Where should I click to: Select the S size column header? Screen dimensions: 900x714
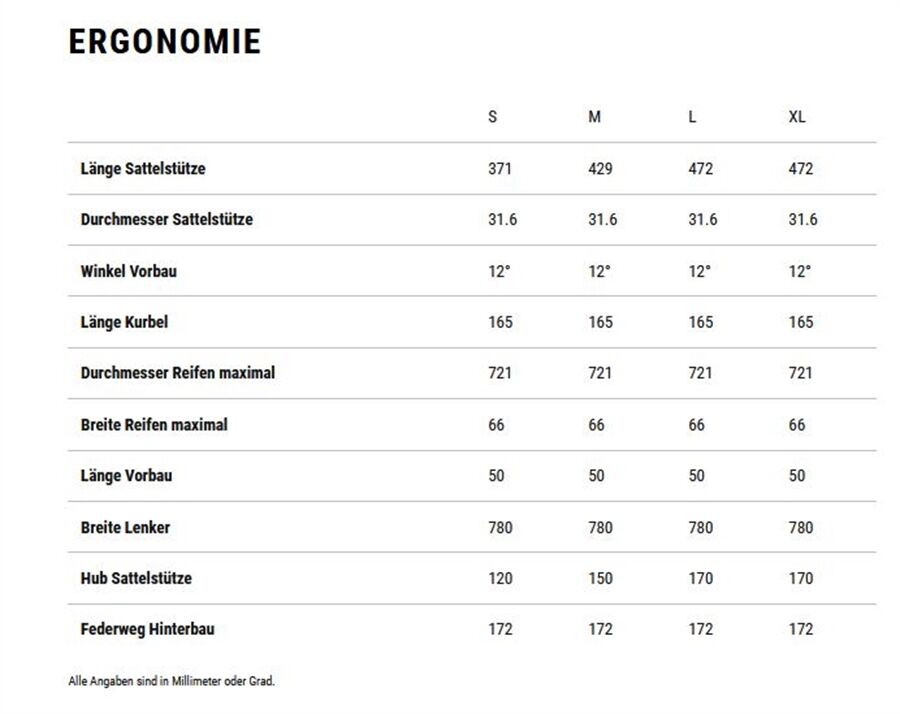point(492,117)
